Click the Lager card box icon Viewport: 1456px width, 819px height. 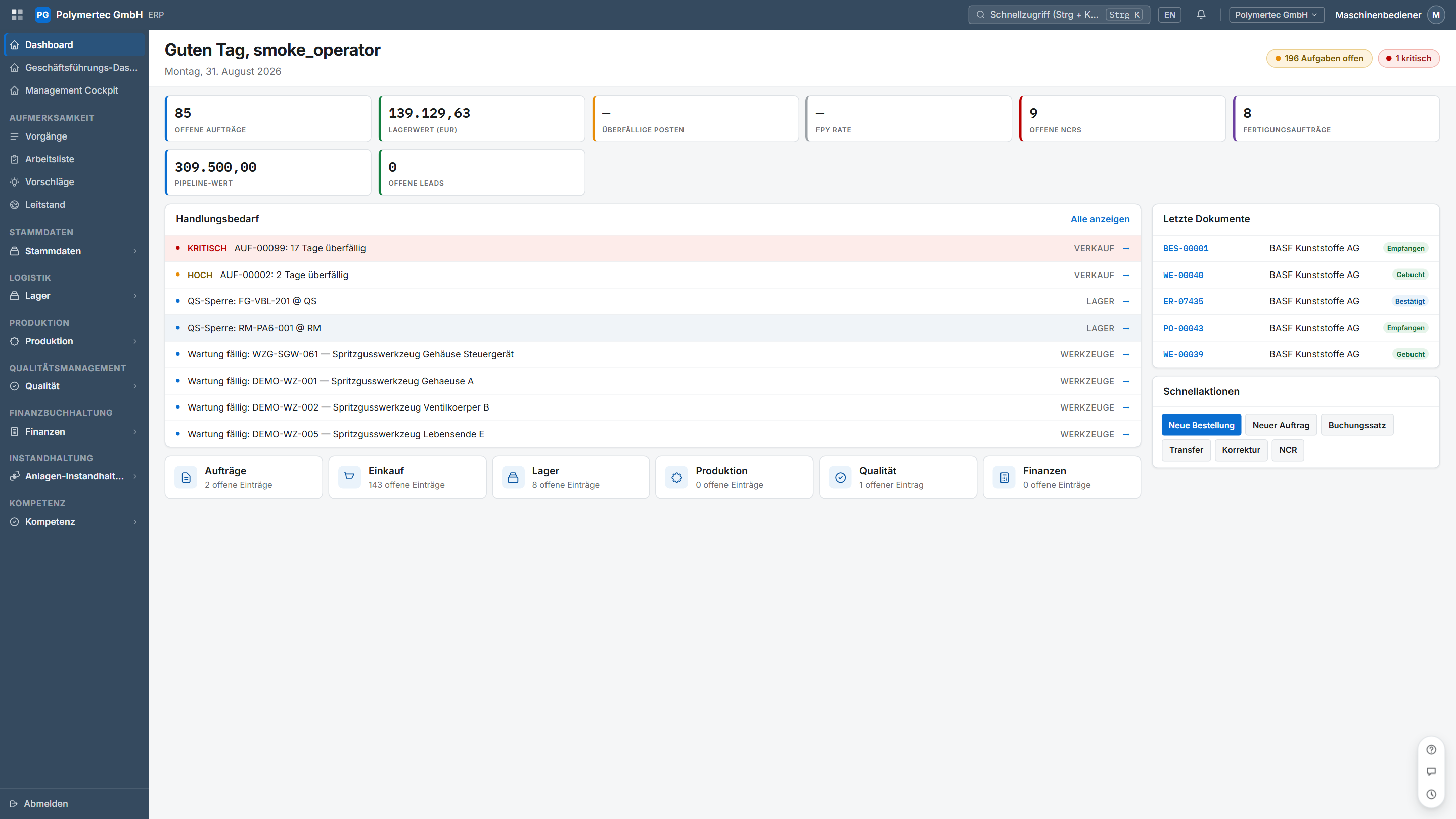coord(513,478)
